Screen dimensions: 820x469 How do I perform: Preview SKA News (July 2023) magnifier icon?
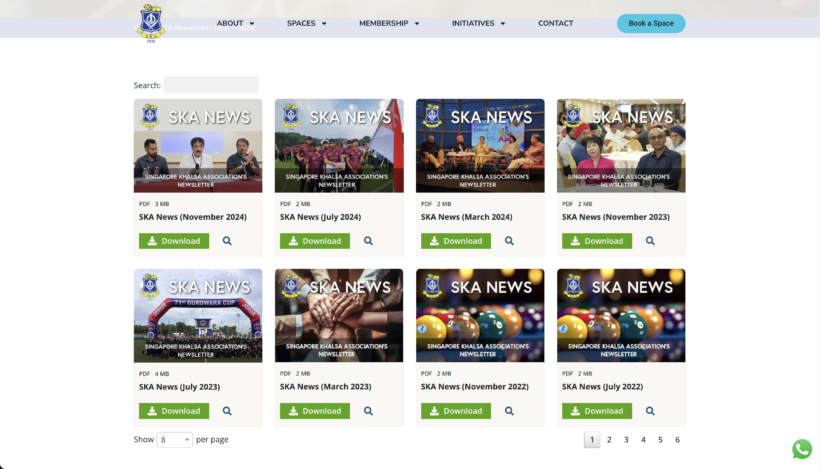[227, 411]
